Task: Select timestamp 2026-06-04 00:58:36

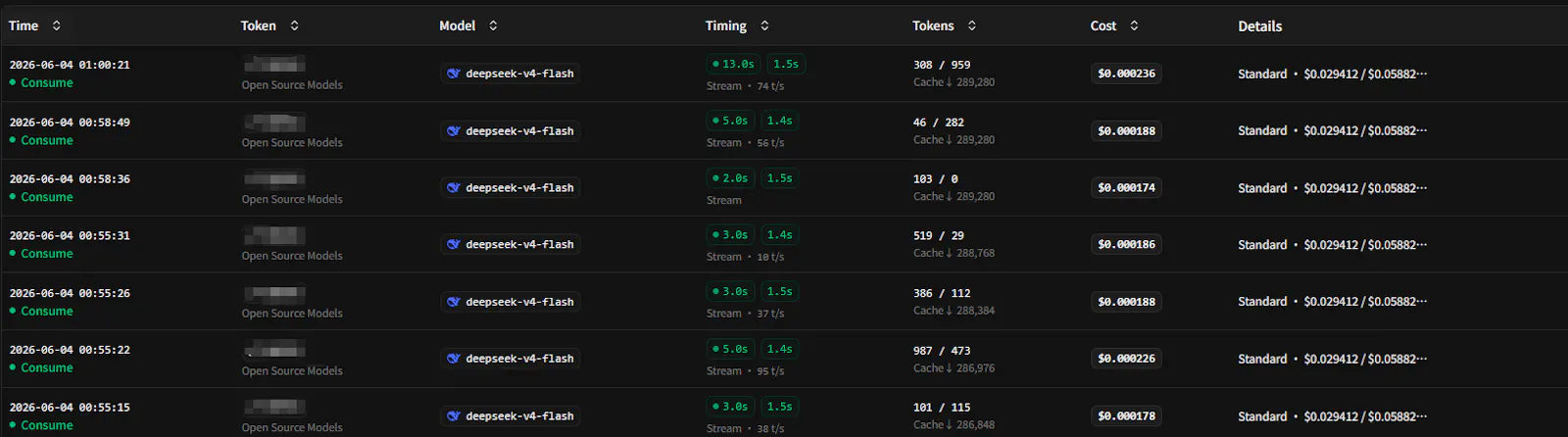Action: [x=70, y=179]
